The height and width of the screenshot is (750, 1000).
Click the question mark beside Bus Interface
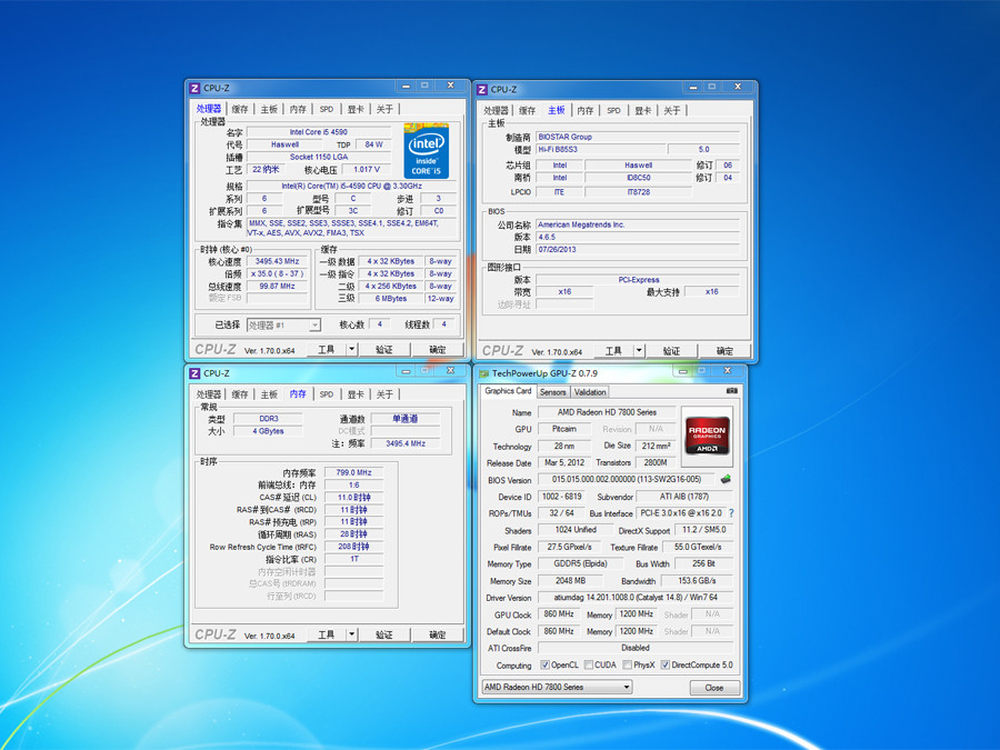click(731, 513)
